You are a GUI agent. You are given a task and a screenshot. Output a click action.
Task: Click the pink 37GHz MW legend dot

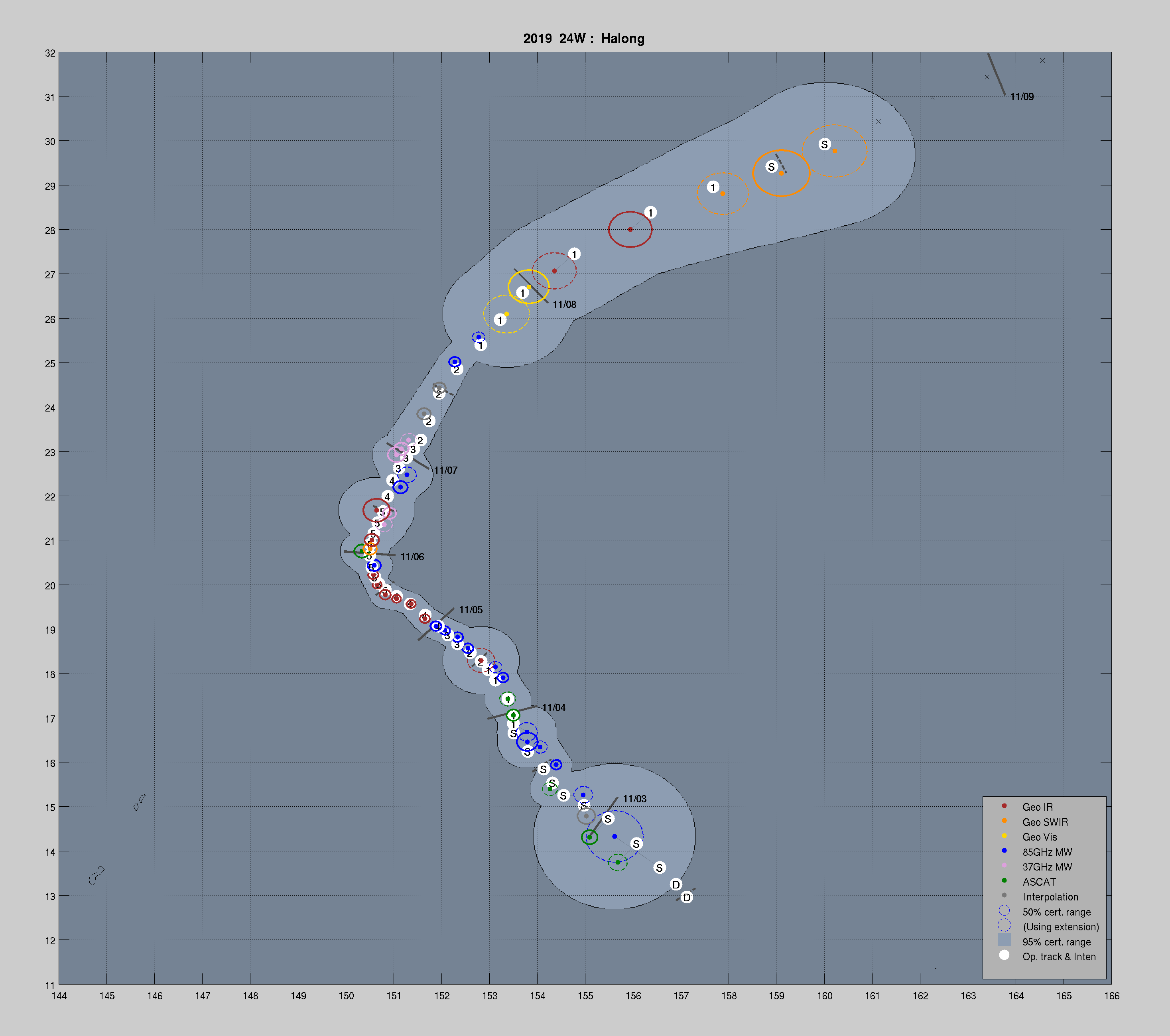click(1004, 865)
